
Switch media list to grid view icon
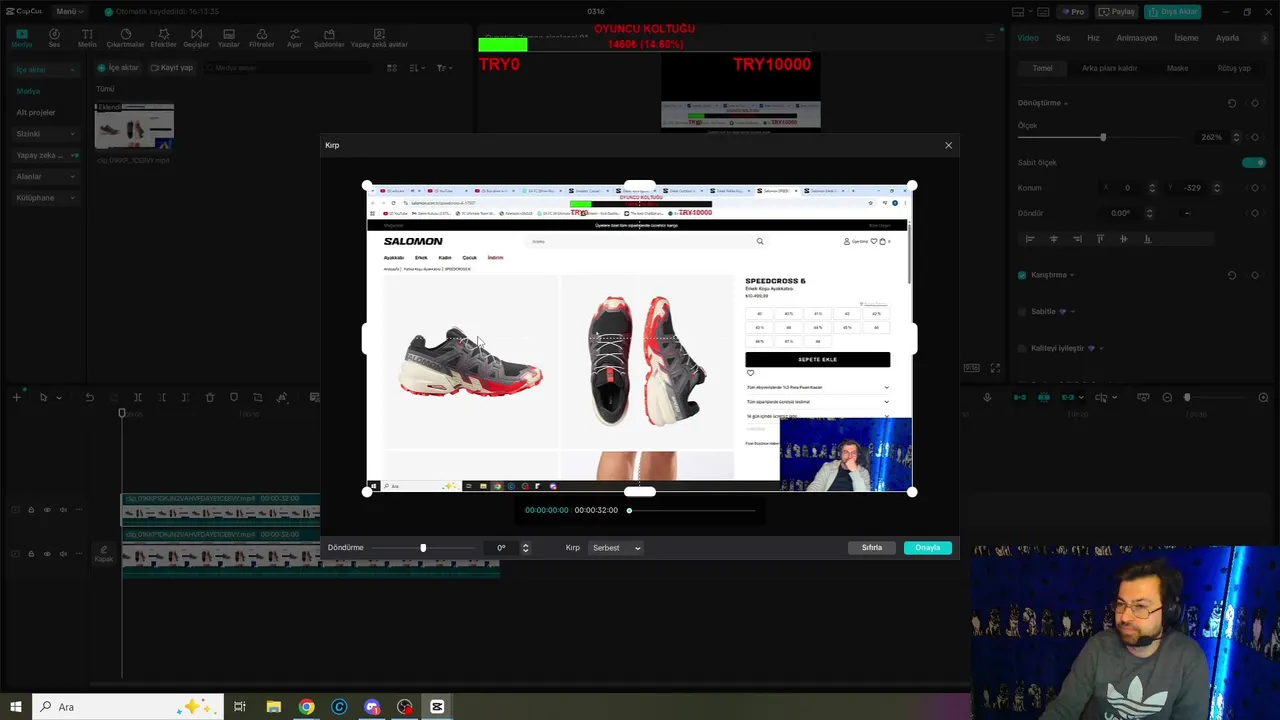pos(392,68)
